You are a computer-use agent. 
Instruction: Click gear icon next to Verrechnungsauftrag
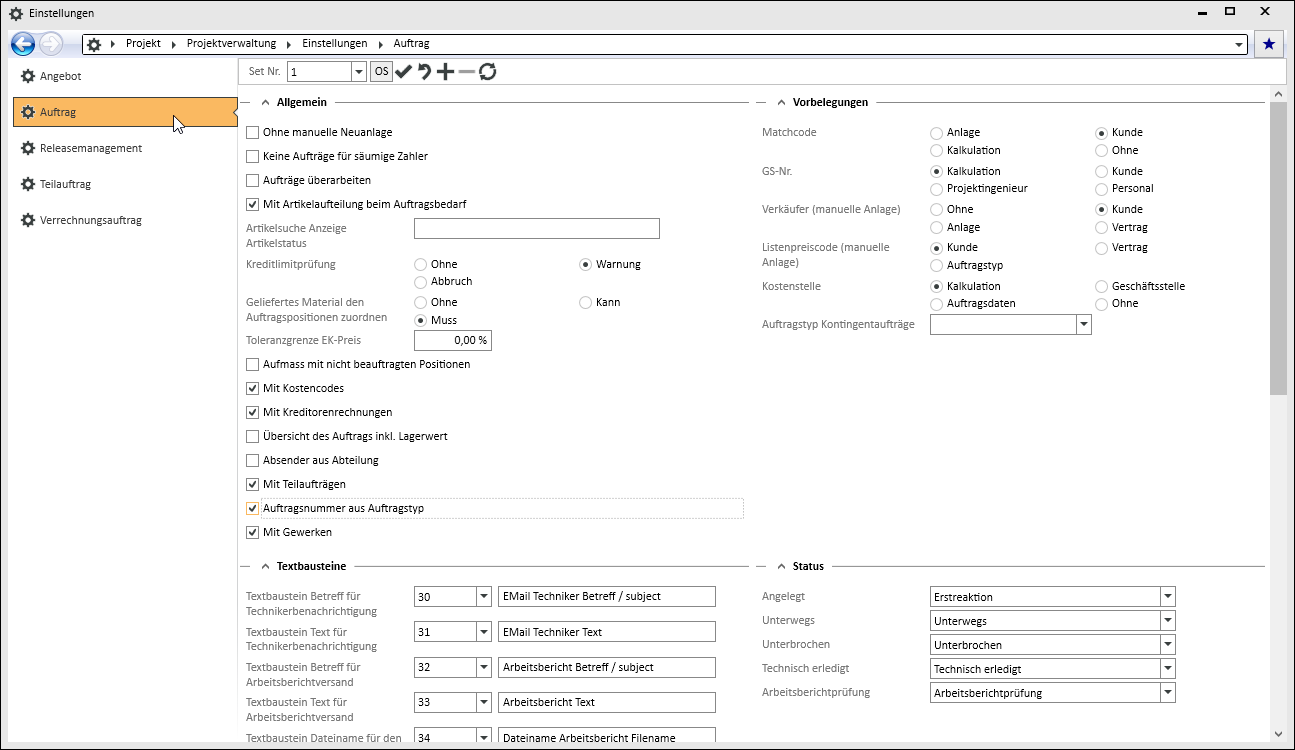[x=28, y=220]
